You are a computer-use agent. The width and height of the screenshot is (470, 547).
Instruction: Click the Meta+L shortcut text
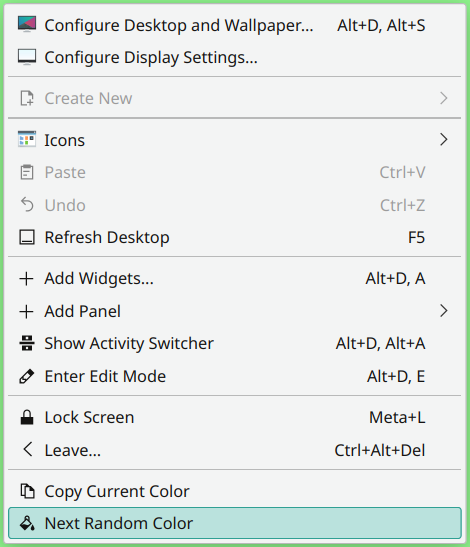[x=397, y=417]
